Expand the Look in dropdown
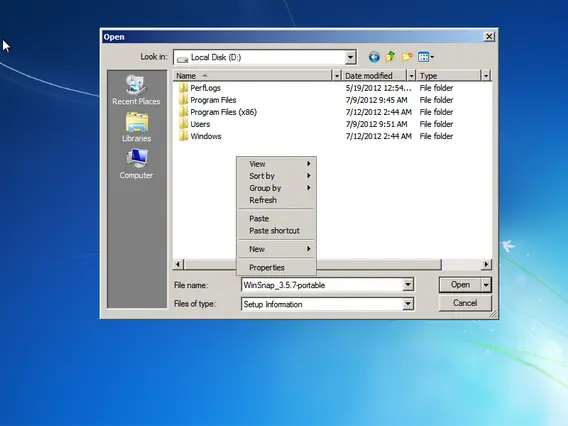 350,57
